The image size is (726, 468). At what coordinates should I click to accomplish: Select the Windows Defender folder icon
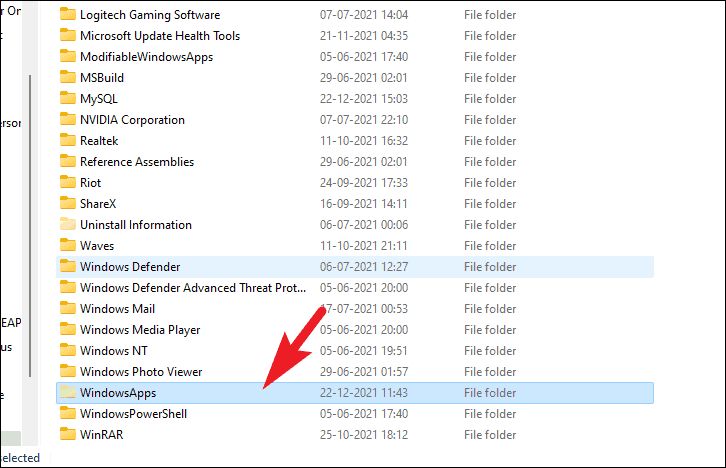68,266
